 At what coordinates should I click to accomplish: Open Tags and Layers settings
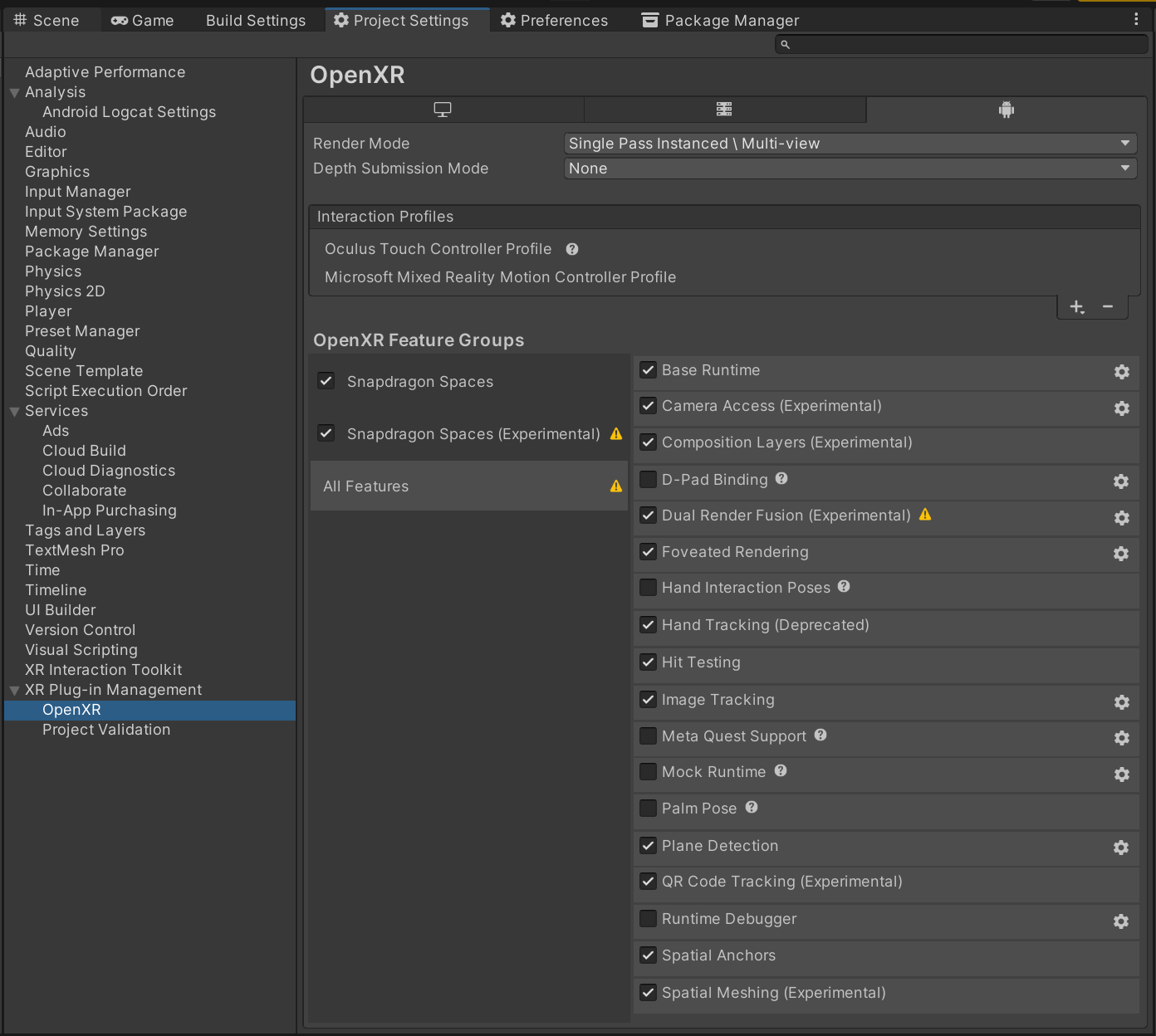[85, 530]
